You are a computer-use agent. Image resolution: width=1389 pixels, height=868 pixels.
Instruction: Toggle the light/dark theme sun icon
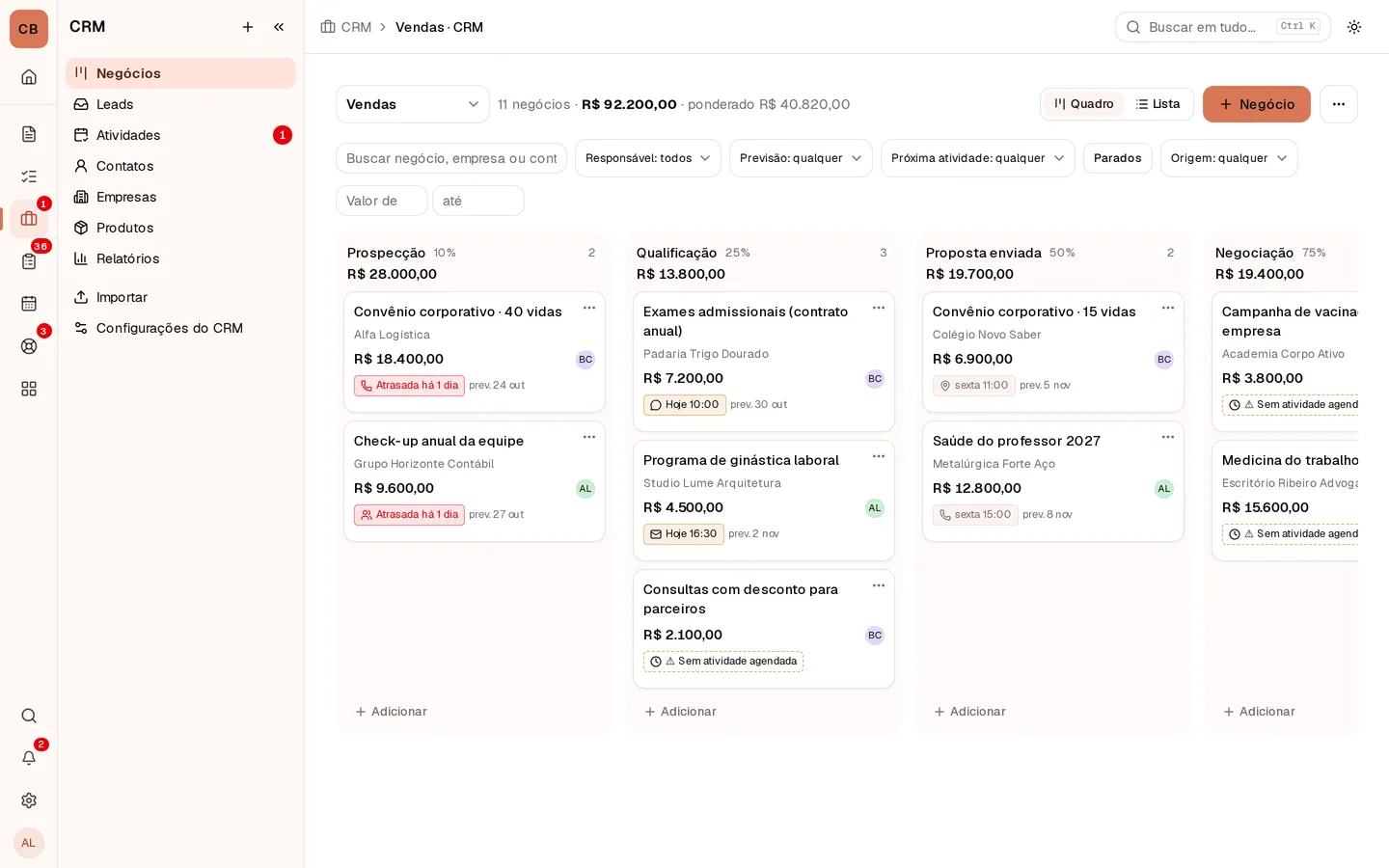pyautogui.click(x=1354, y=27)
